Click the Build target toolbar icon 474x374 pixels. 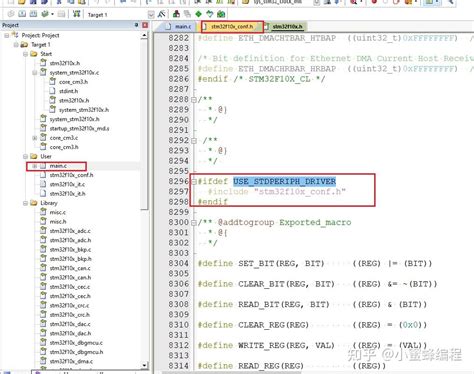[x=22, y=14]
